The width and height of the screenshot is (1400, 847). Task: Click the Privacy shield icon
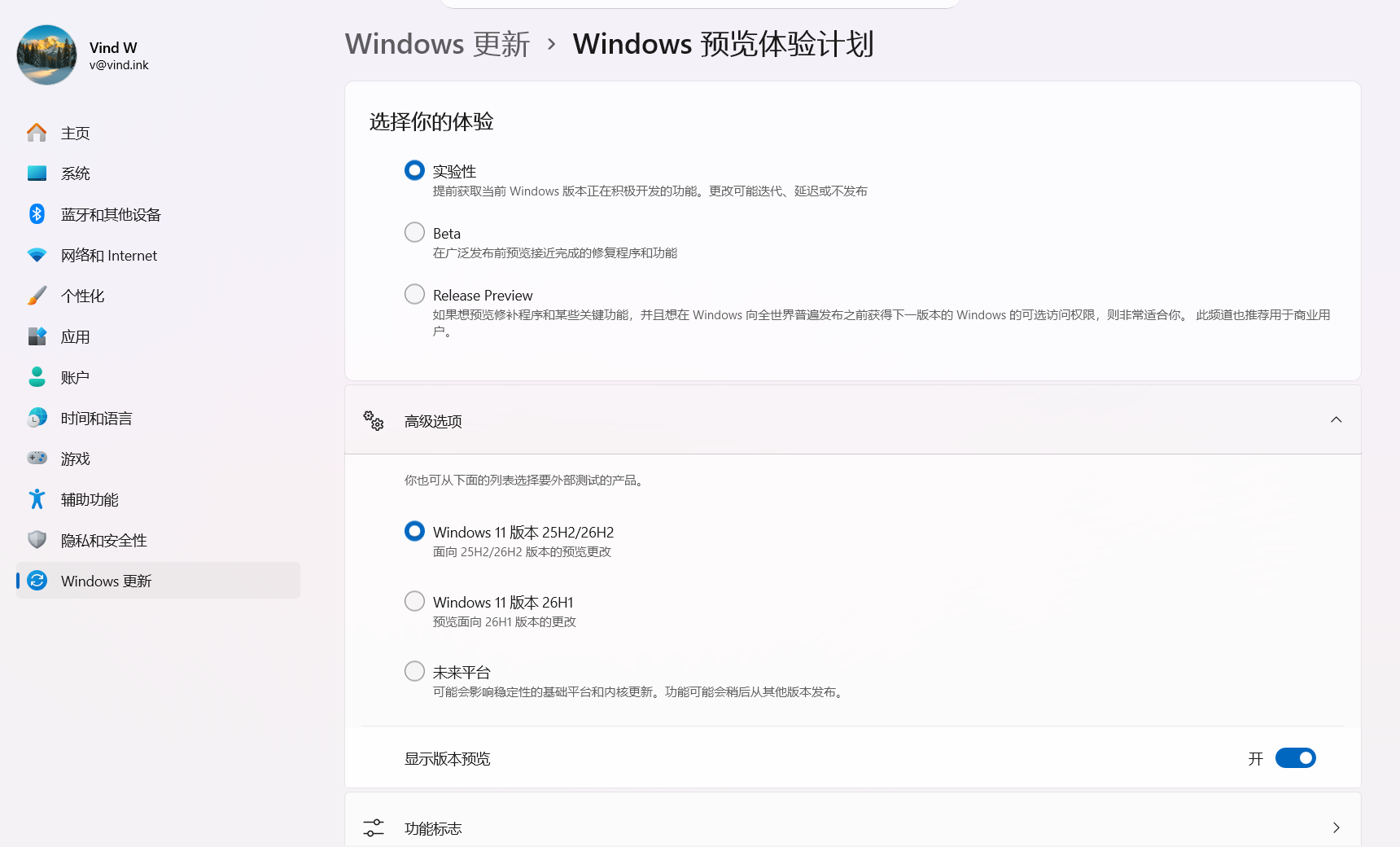point(37,540)
